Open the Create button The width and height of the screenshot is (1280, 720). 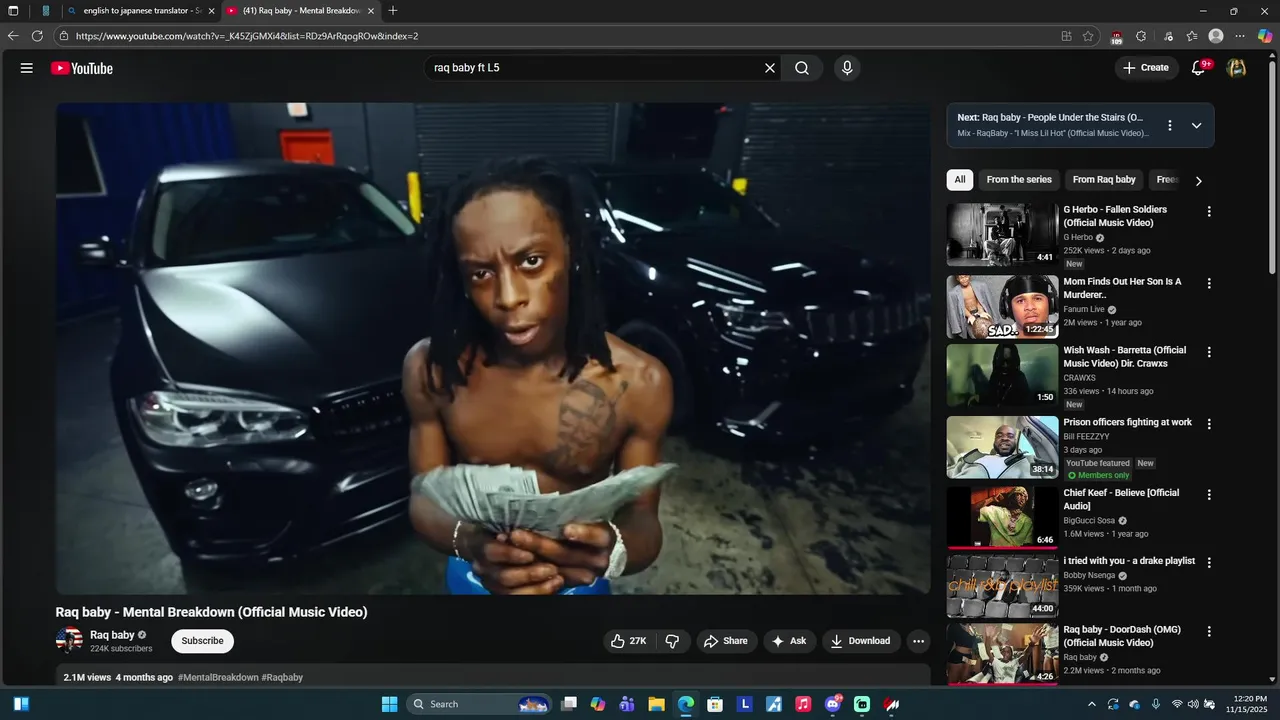(1146, 68)
